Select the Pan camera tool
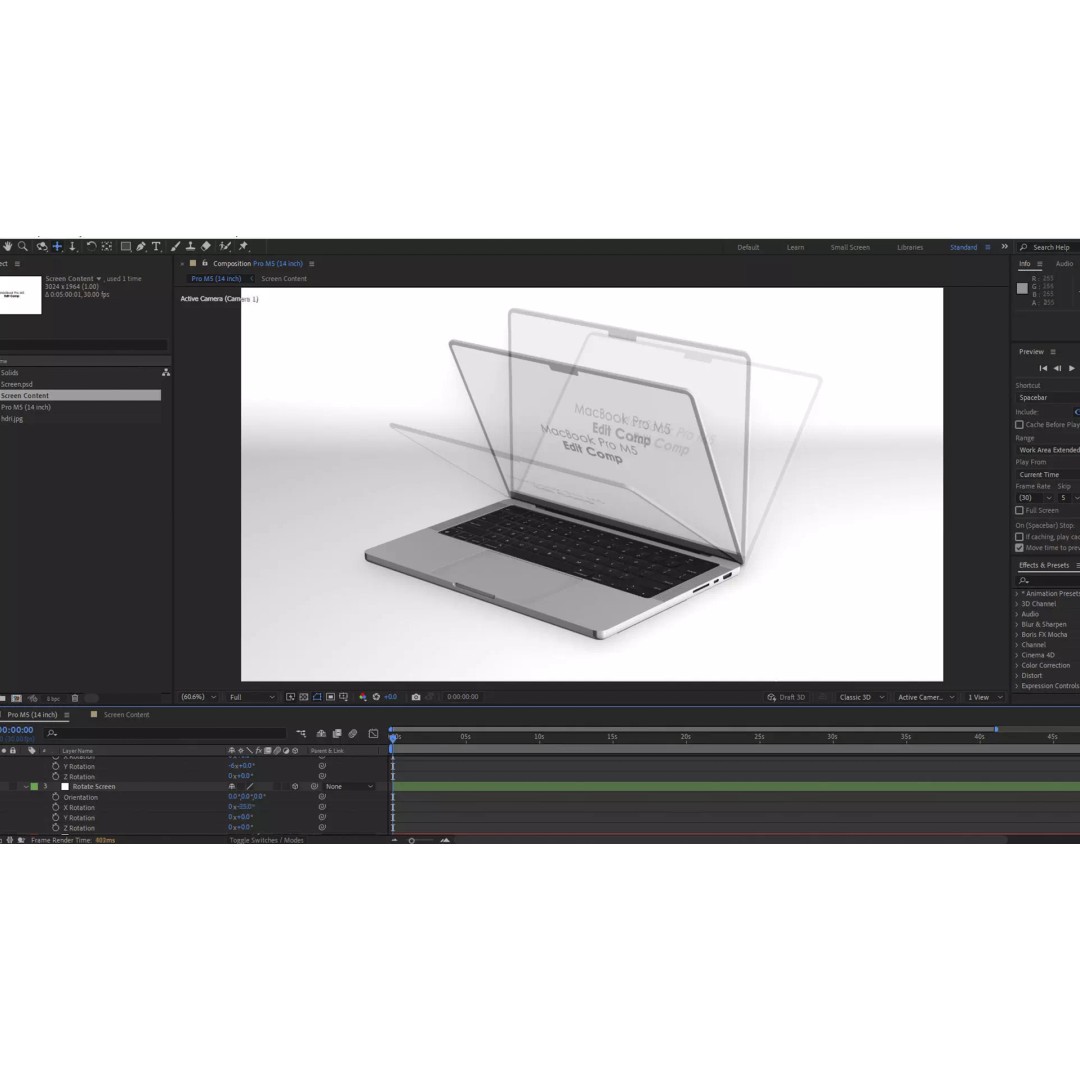 [x=57, y=247]
